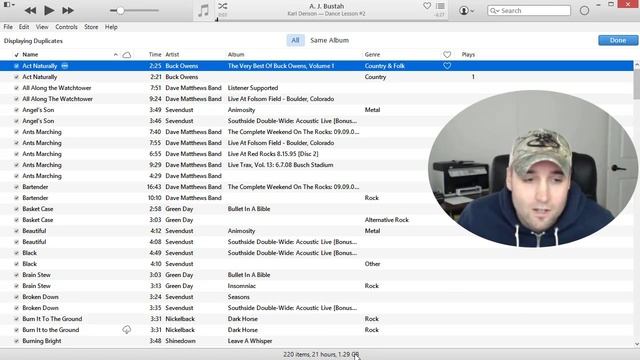Viewport: 640px width, 360px height.
Task: Open the Store menu
Action: pyautogui.click(x=91, y=27)
